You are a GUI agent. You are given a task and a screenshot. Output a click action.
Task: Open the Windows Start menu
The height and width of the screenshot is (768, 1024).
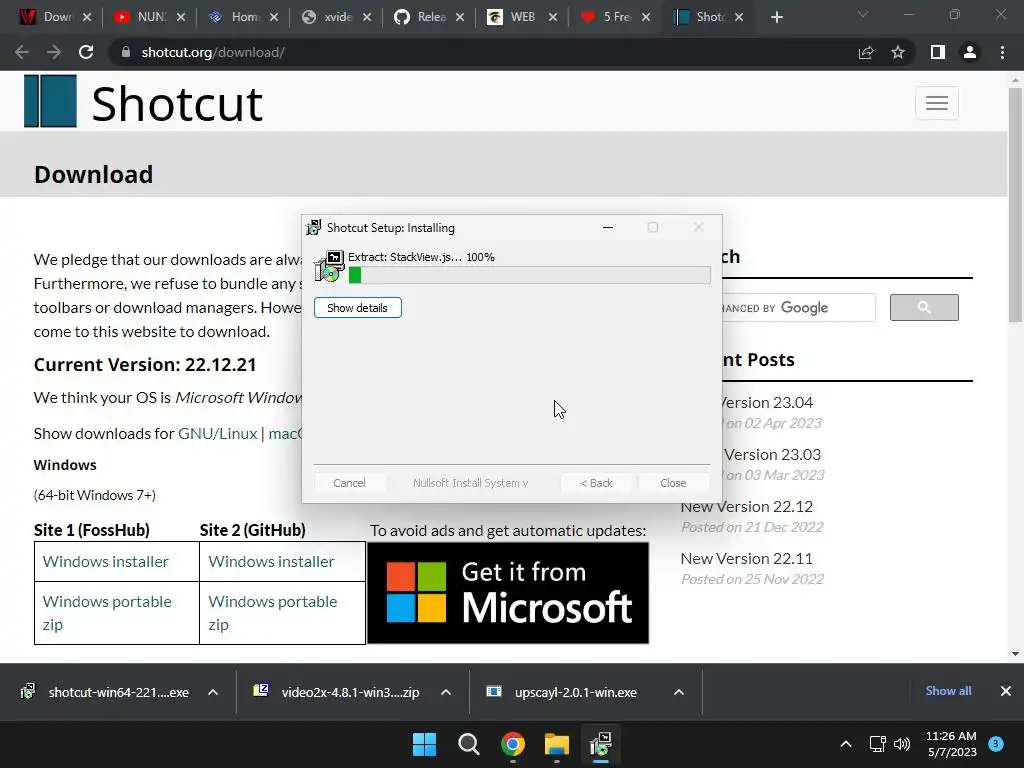pos(424,744)
